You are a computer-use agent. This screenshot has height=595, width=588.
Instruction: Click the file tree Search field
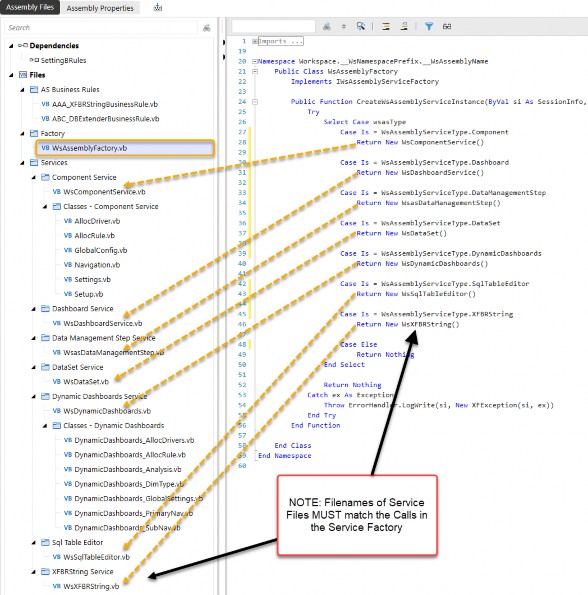click(x=102, y=28)
